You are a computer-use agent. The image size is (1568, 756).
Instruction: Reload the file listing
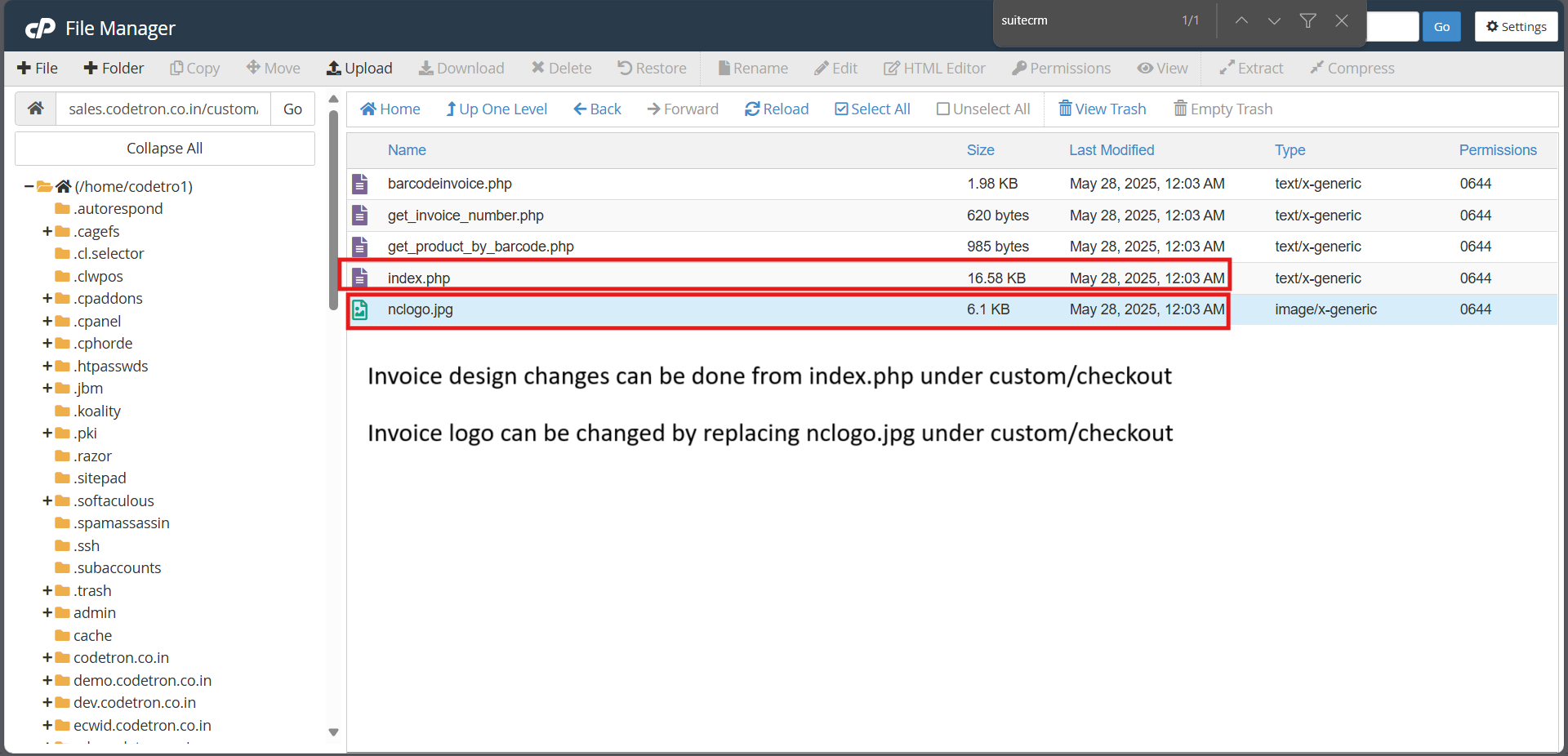777,109
